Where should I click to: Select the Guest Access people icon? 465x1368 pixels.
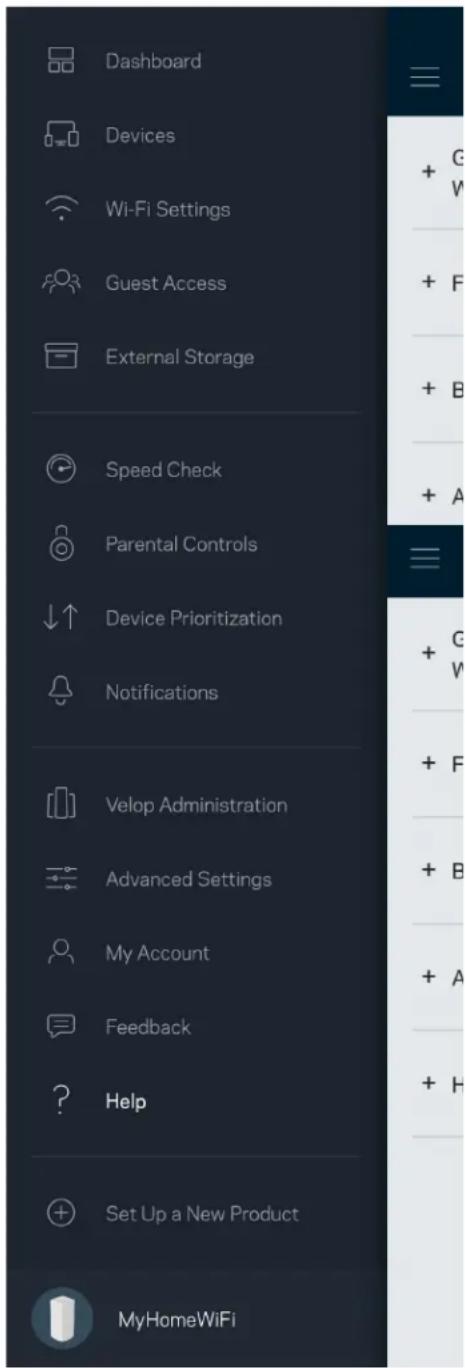click(61, 283)
